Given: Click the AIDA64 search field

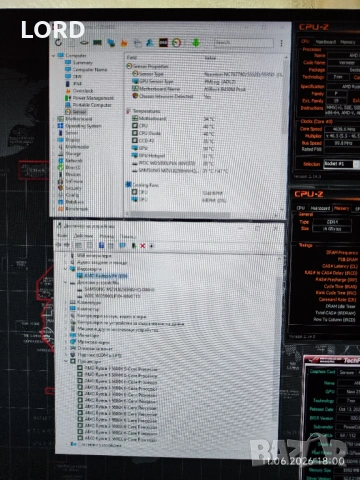Looking at the screenshot, I should point(244,42).
